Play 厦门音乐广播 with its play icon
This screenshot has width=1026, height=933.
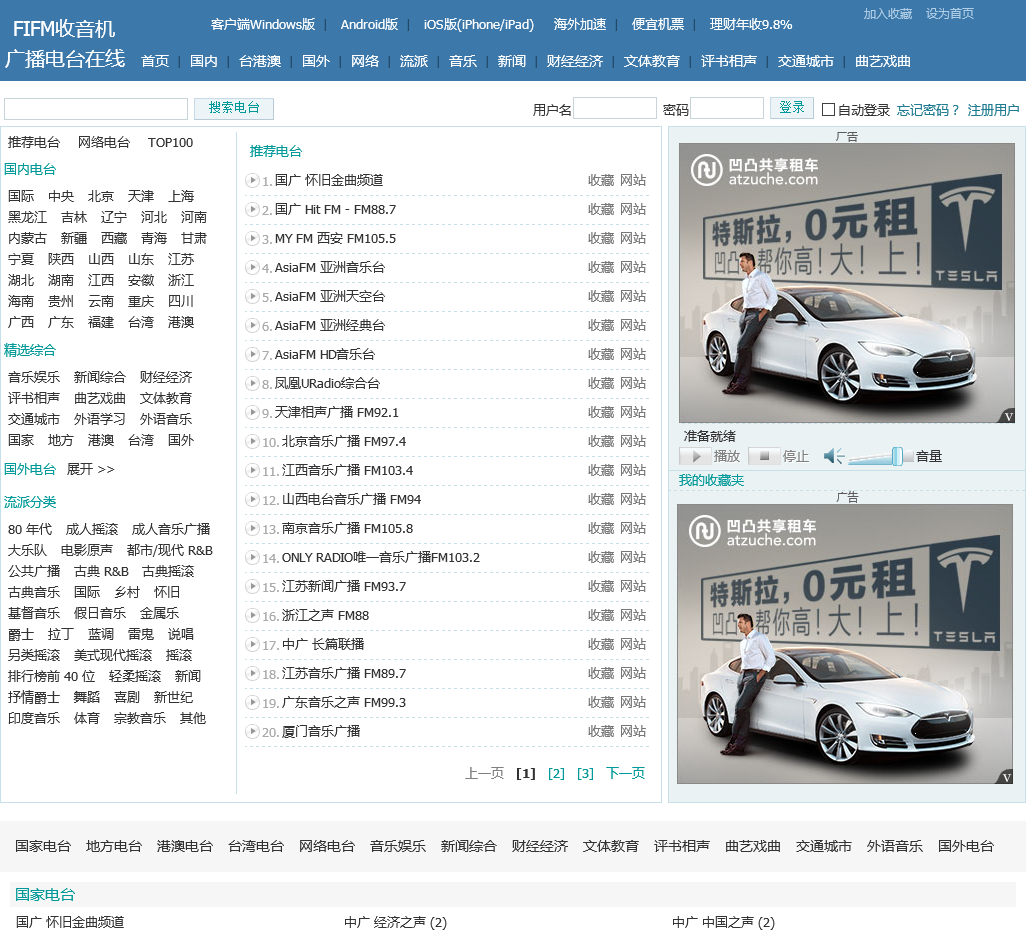point(252,731)
